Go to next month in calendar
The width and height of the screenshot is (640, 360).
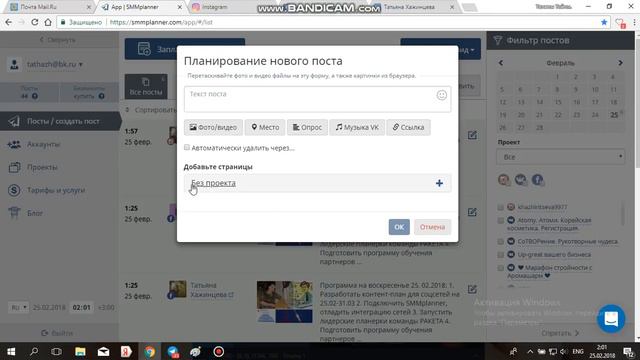point(620,63)
